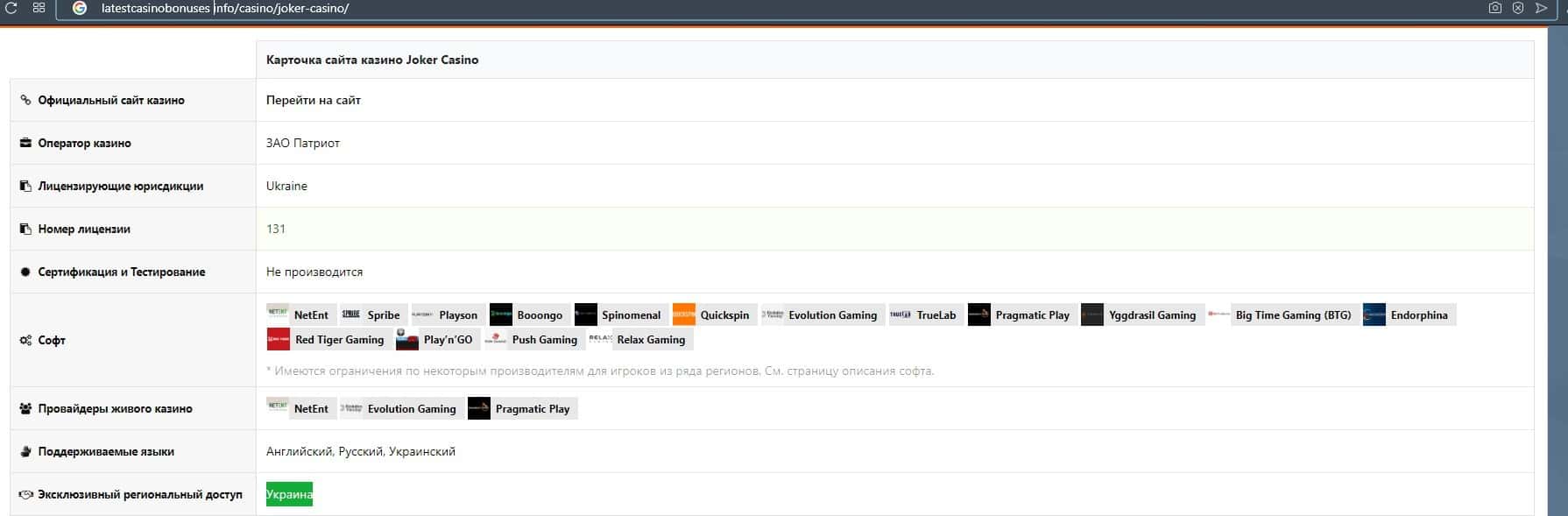Click the Официальный сайт казино row label
Image resolution: width=1568 pixels, height=516 pixels.
coord(111,100)
